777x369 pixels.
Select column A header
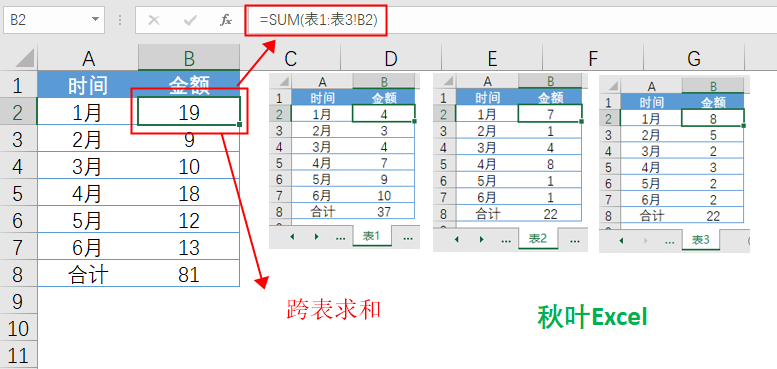[x=88, y=58]
